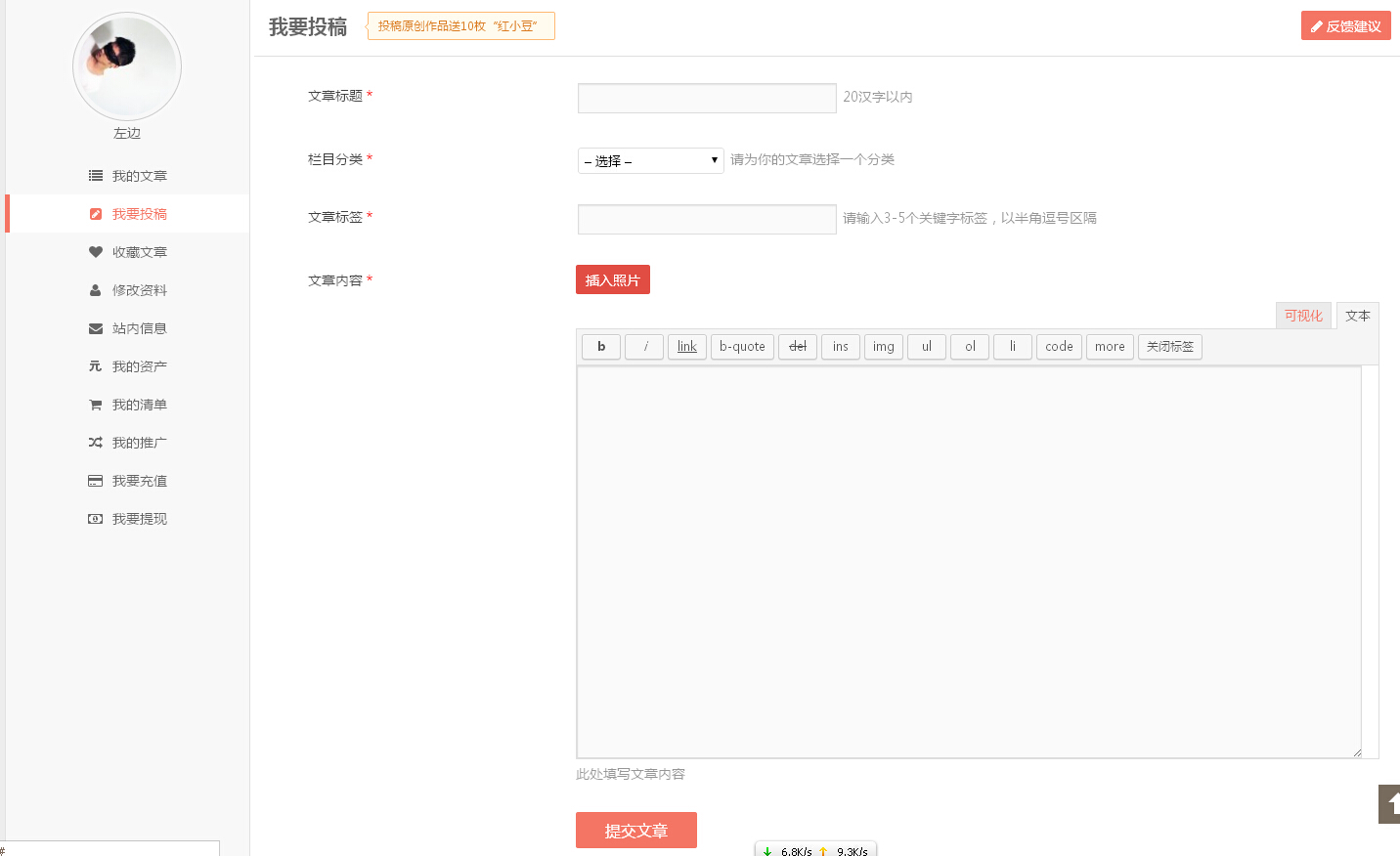Click inside the article content textarea
The height and width of the screenshot is (856, 1400).
[969, 562]
